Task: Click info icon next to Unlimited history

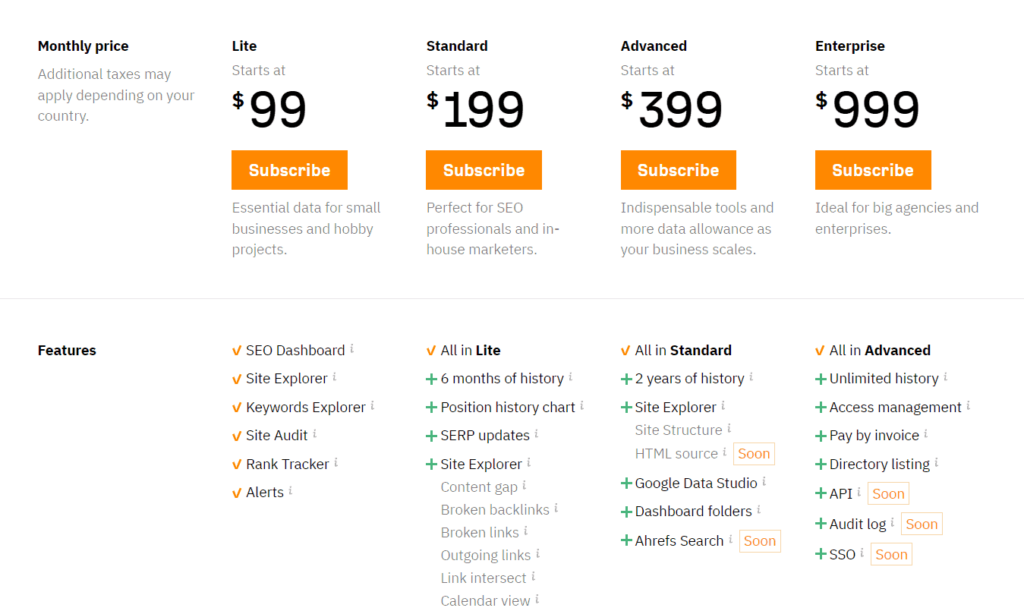Action: point(945,377)
